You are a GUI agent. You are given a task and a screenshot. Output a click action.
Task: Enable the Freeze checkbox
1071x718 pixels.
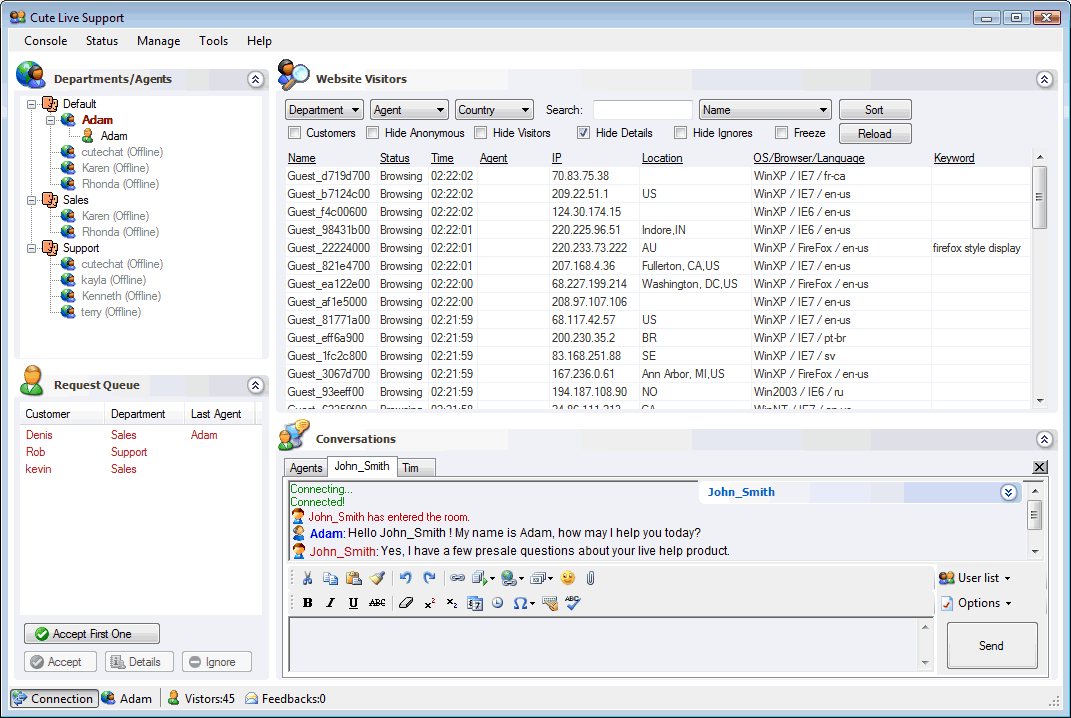point(781,133)
